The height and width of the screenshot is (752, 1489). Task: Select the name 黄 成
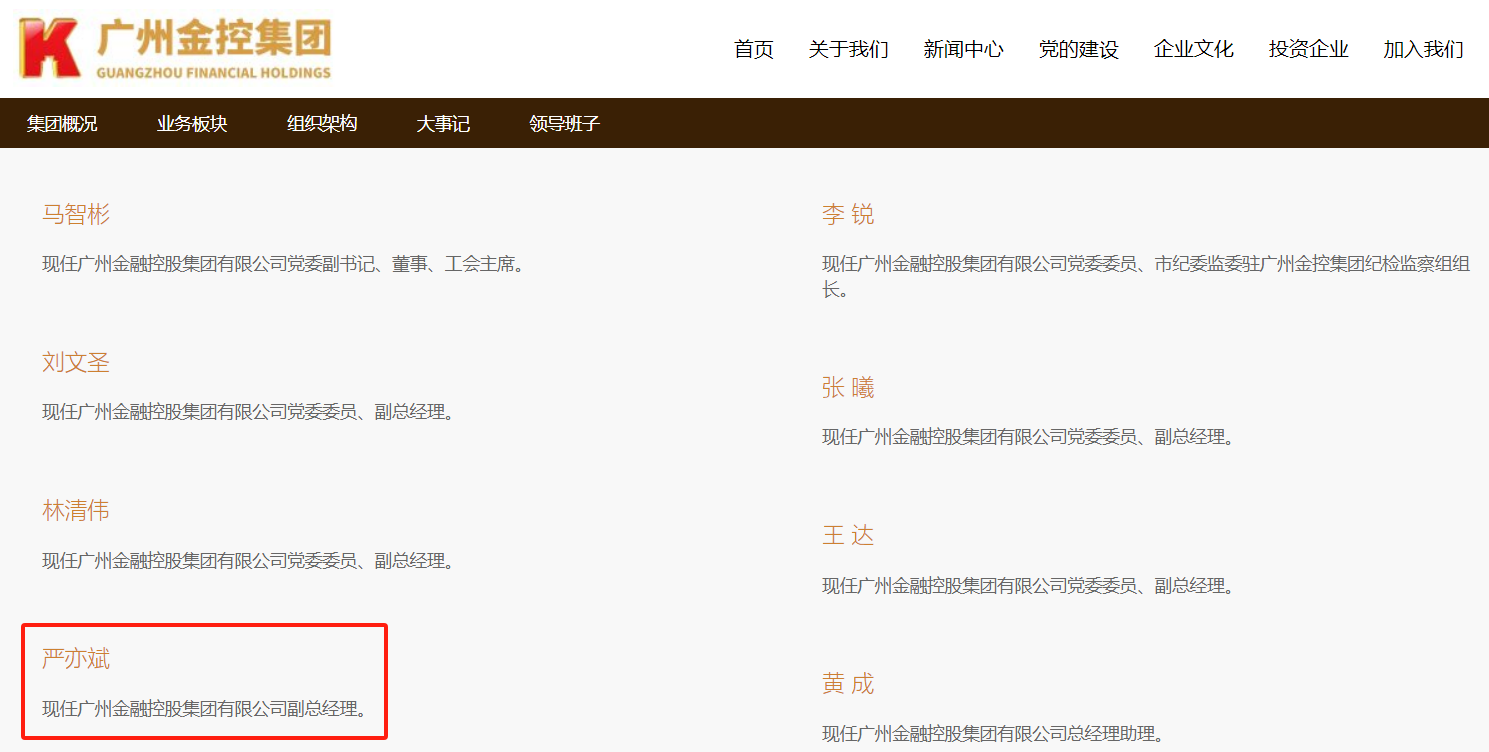click(x=848, y=684)
